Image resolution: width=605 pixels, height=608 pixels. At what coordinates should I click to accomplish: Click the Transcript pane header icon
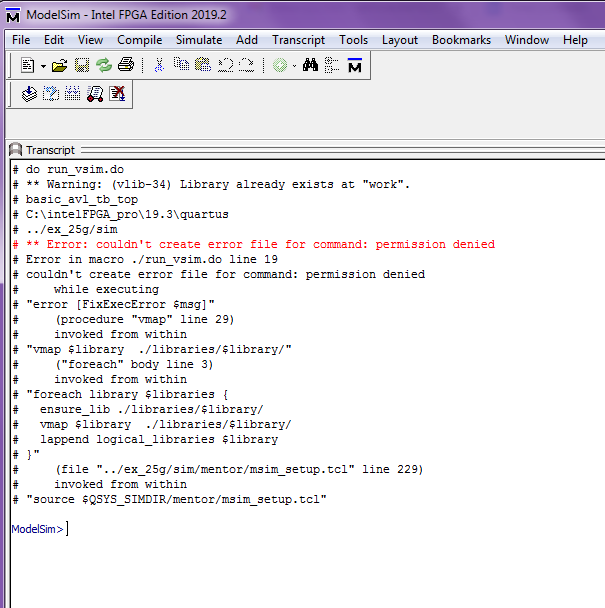tap(16, 150)
